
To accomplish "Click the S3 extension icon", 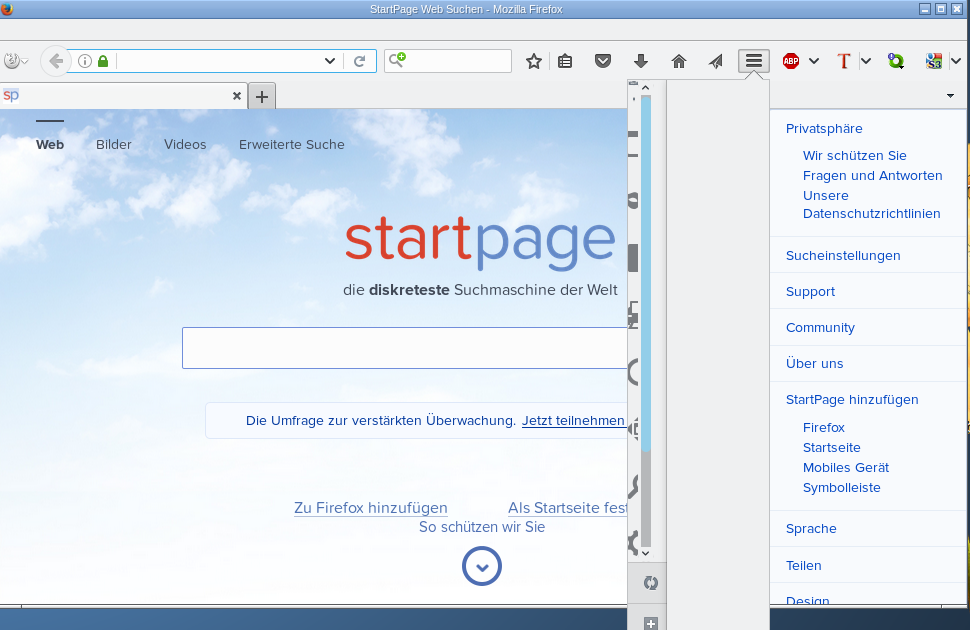I will (x=934, y=61).
